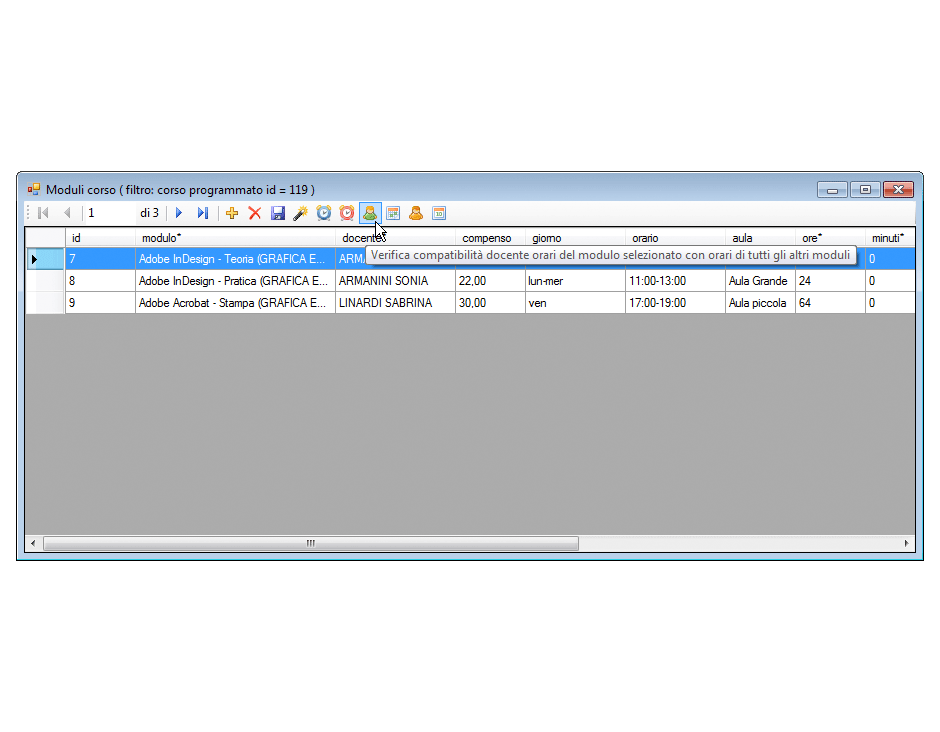Click the calendar grid icon

(x=393, y=213)
